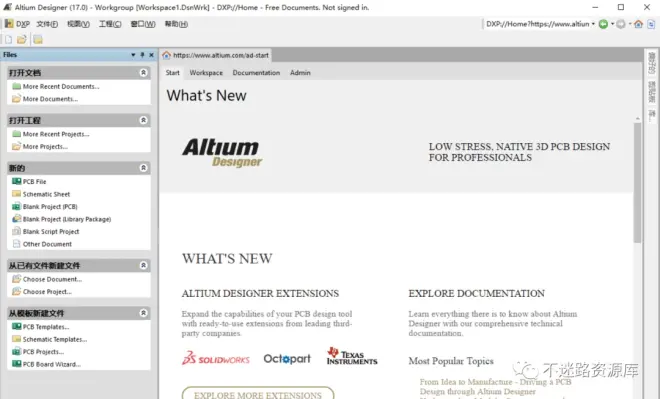Collapse the 从模板新建文件 section
Viewport: 660px width, 399px height.
tap(143, 313)
